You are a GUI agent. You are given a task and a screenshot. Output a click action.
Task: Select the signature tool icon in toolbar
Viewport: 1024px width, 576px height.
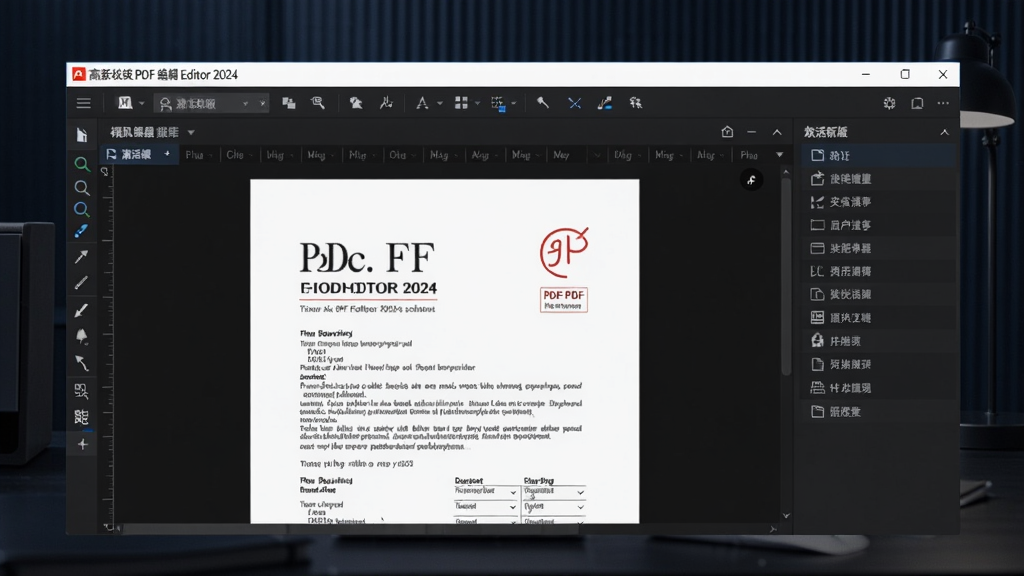click(386, 103)
